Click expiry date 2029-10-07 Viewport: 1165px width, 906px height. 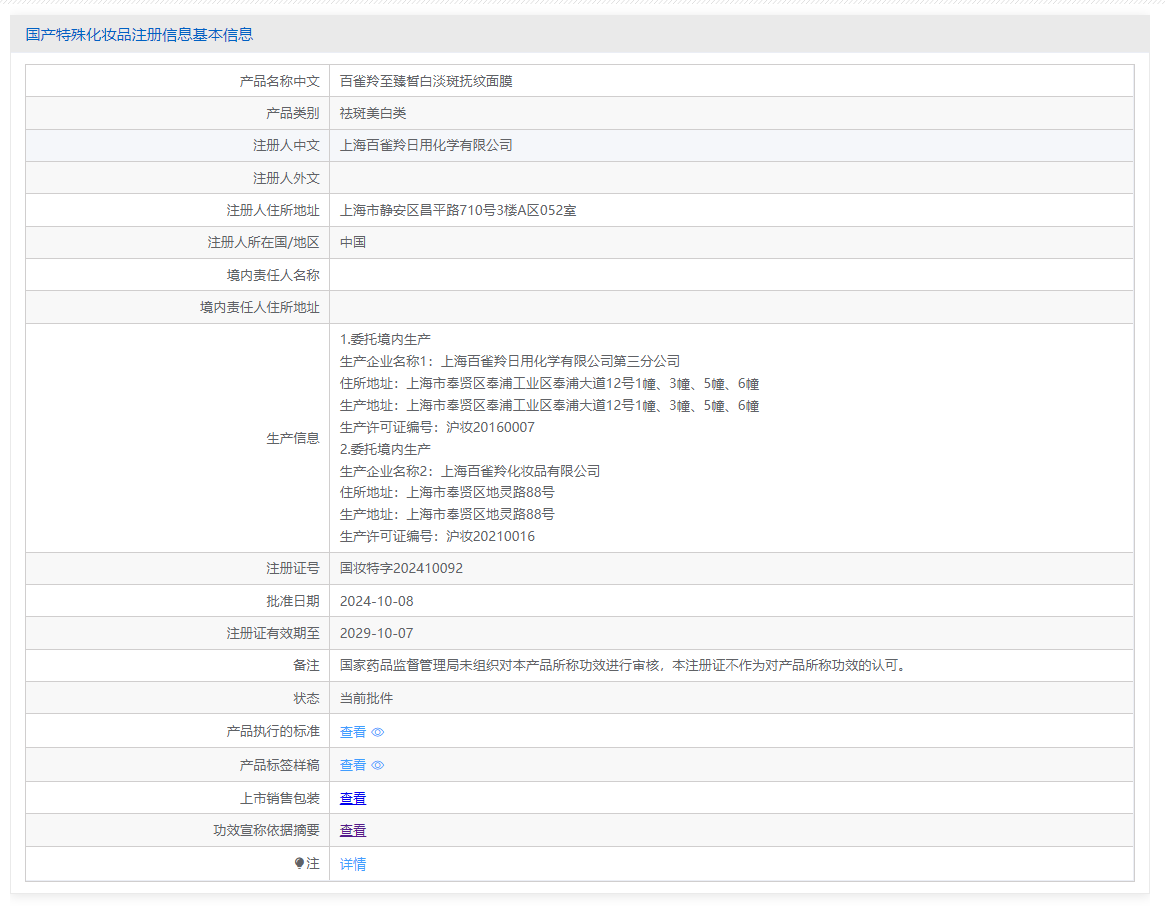(377, 633)
